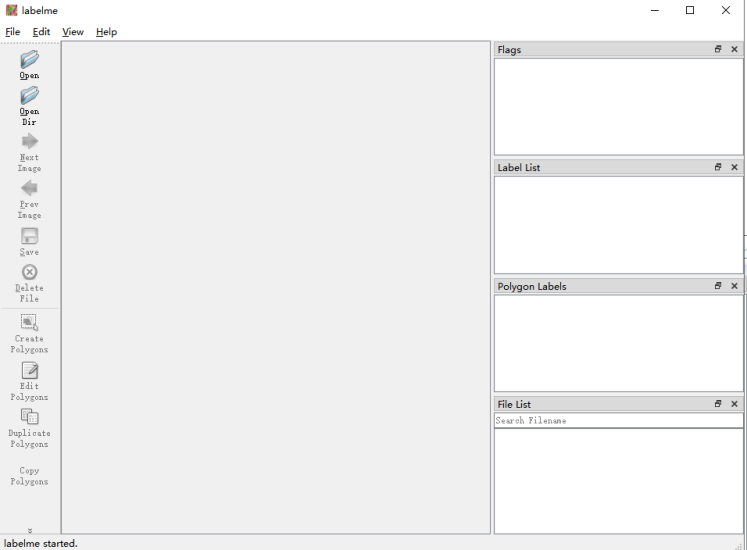Minimize the labelme window

655,10
